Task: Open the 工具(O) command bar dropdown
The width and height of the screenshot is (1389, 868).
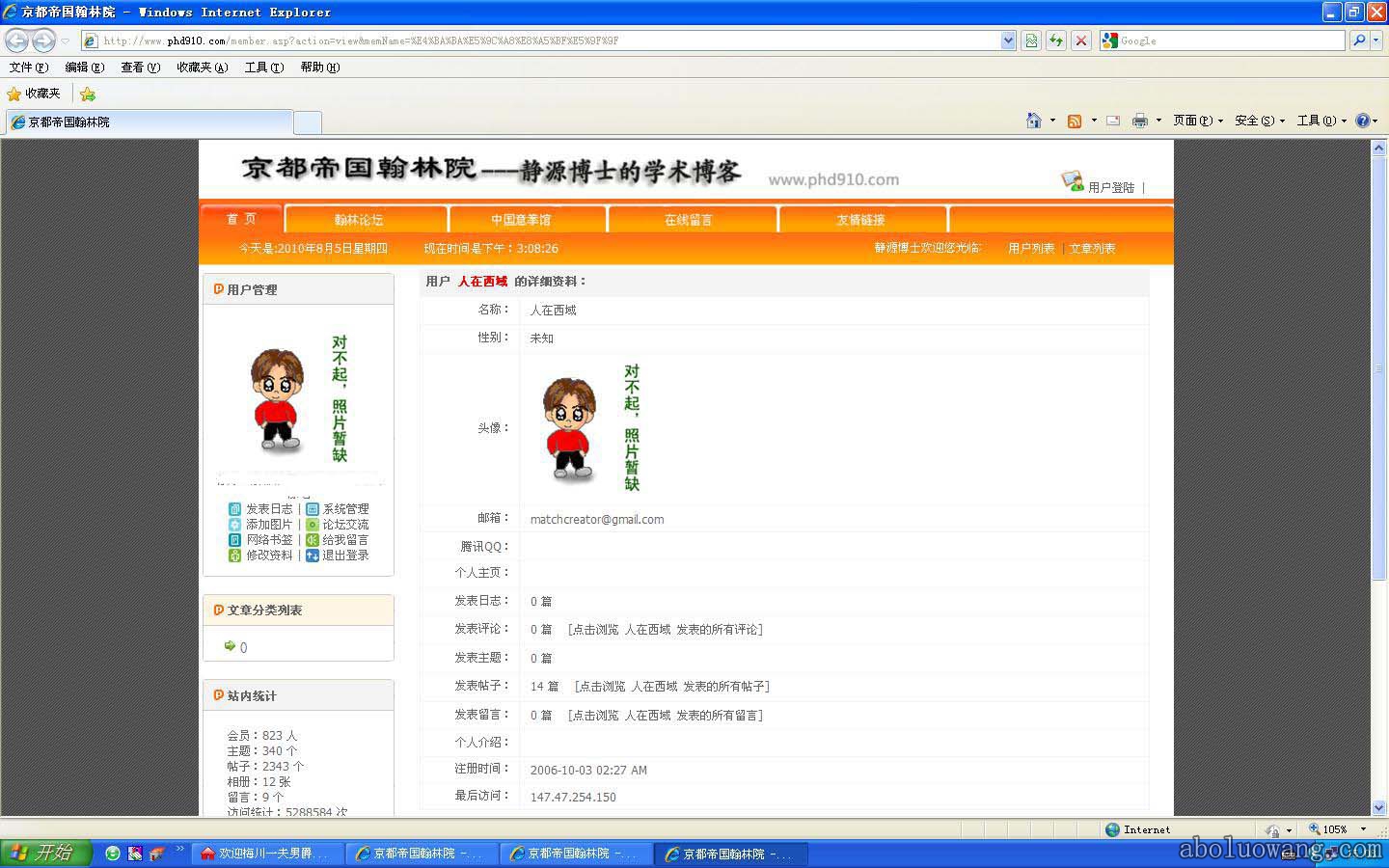Action: click(x=1321, y=121)
